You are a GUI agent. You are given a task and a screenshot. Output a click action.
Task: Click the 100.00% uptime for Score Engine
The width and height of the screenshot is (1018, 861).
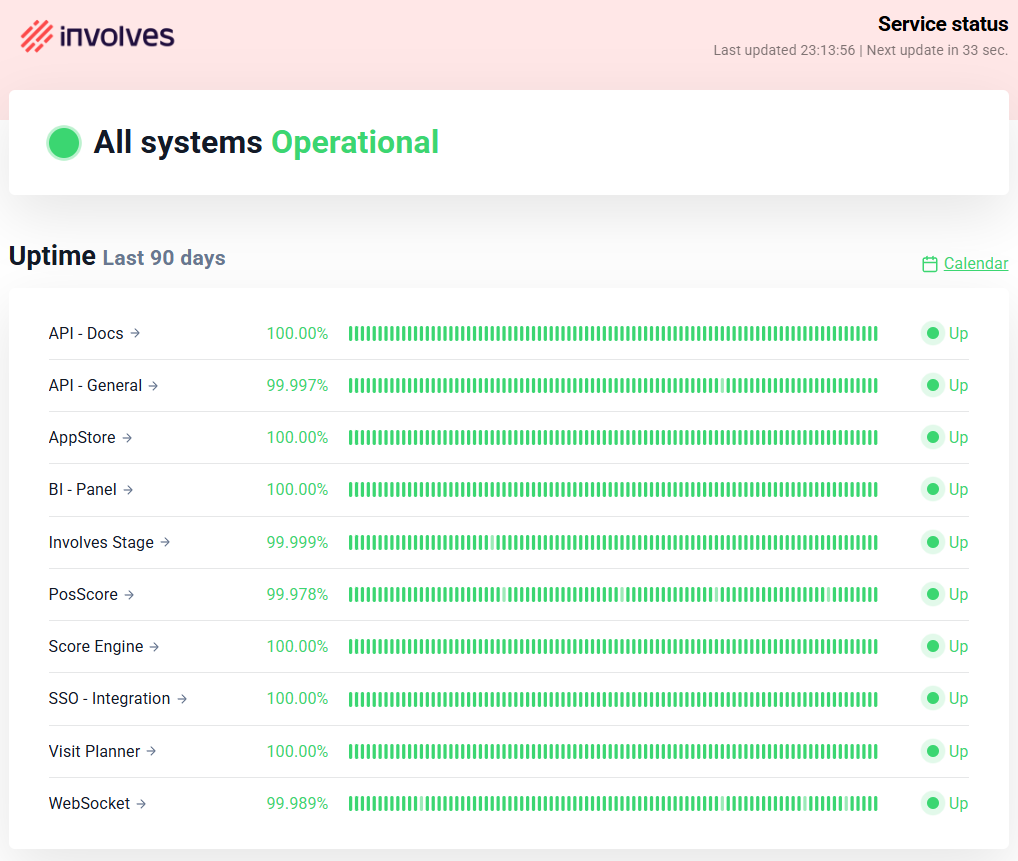296,646
